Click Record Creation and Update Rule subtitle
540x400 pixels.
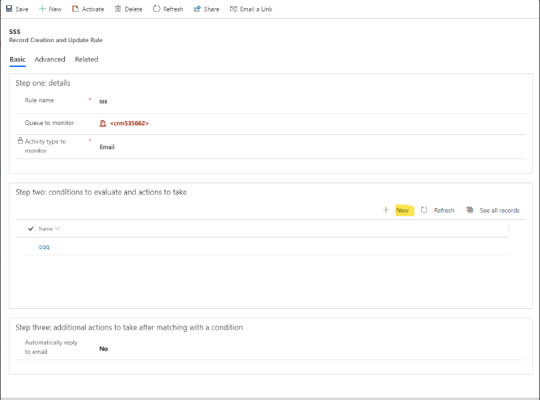[56, 40]
